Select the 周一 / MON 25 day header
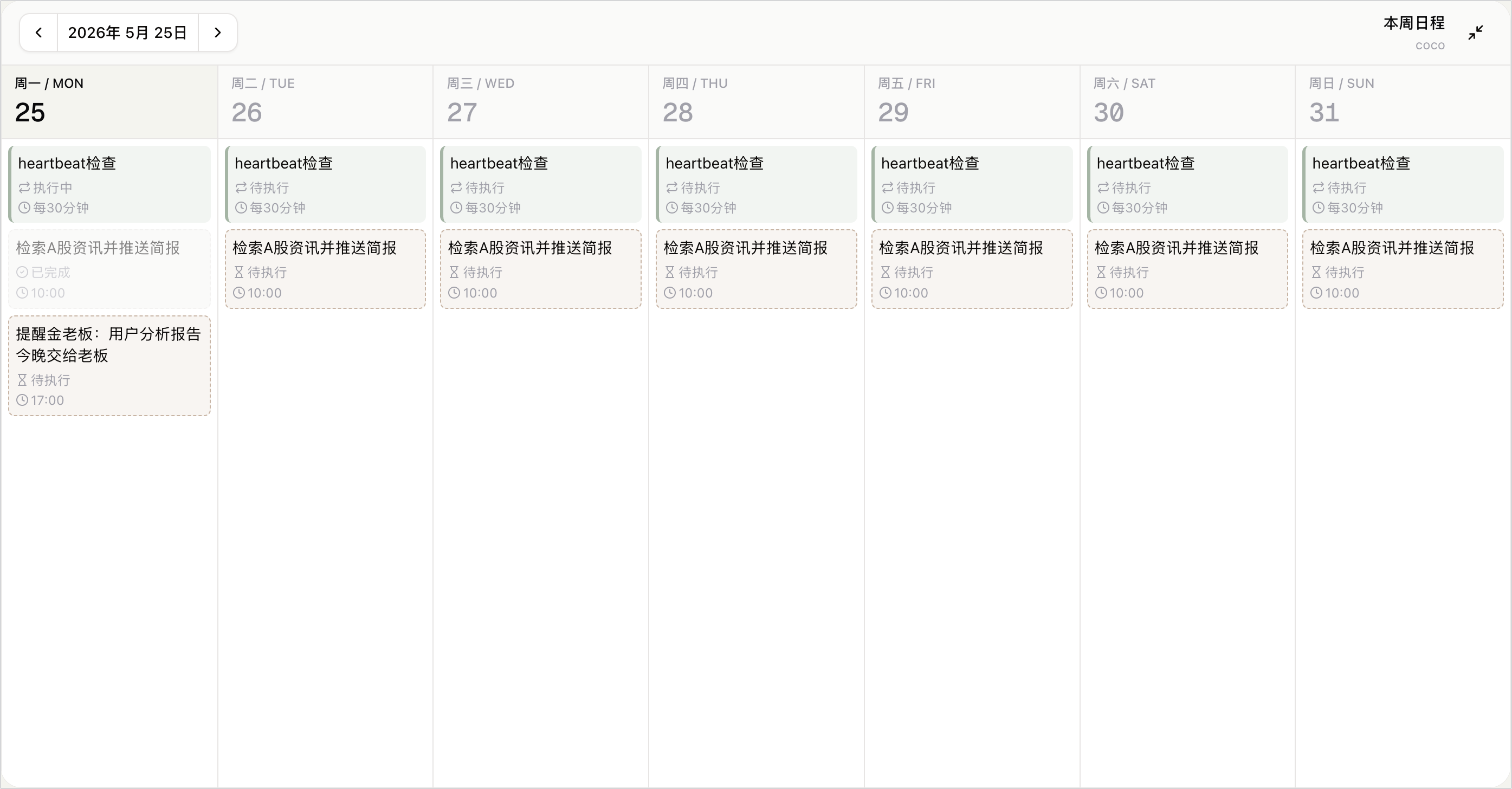1512x789 pixels. click(109, 102)
